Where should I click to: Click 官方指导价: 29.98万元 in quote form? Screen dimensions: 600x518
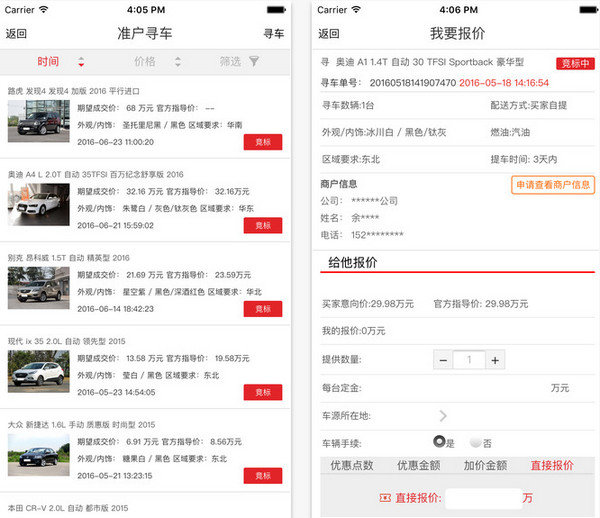click(481, 304)
